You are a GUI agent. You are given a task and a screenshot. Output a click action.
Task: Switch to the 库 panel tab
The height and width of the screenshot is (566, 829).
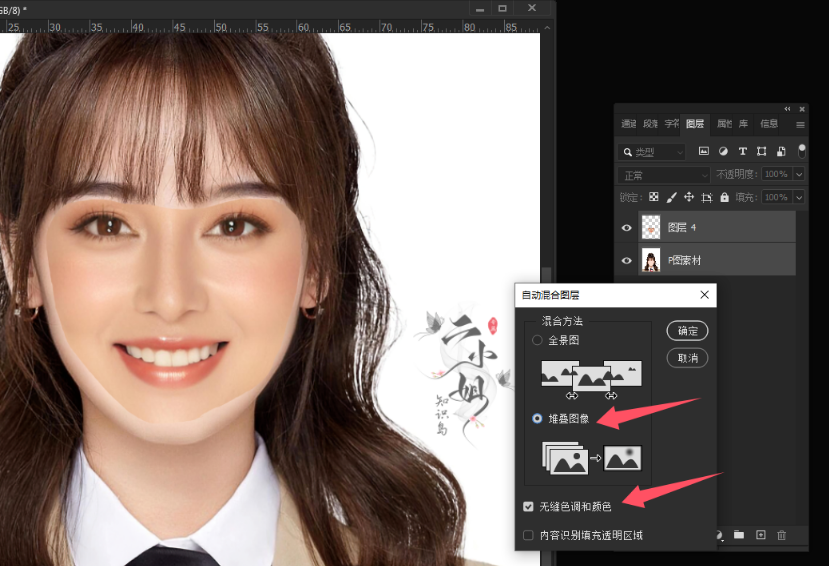tap(743, 124)
